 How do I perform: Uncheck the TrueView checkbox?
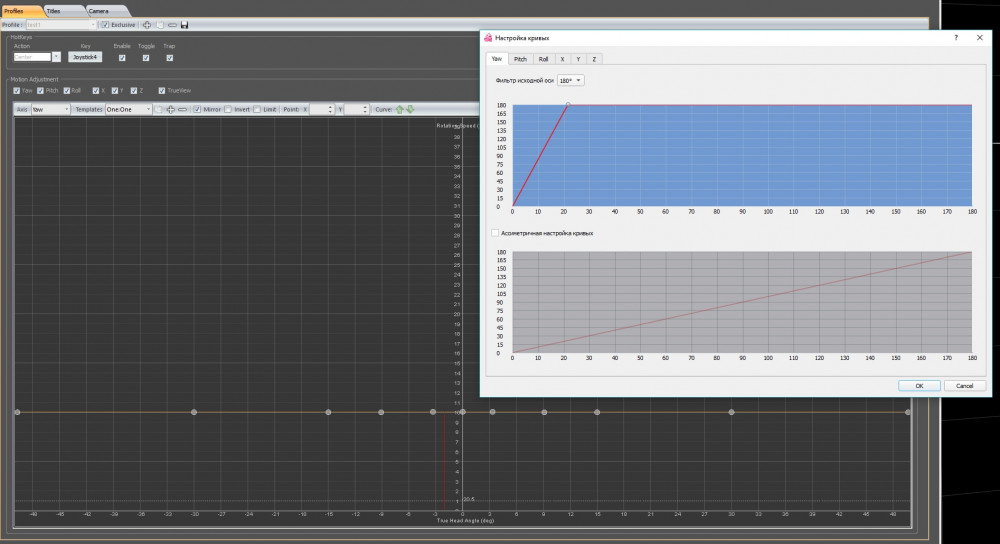(161, 90)
